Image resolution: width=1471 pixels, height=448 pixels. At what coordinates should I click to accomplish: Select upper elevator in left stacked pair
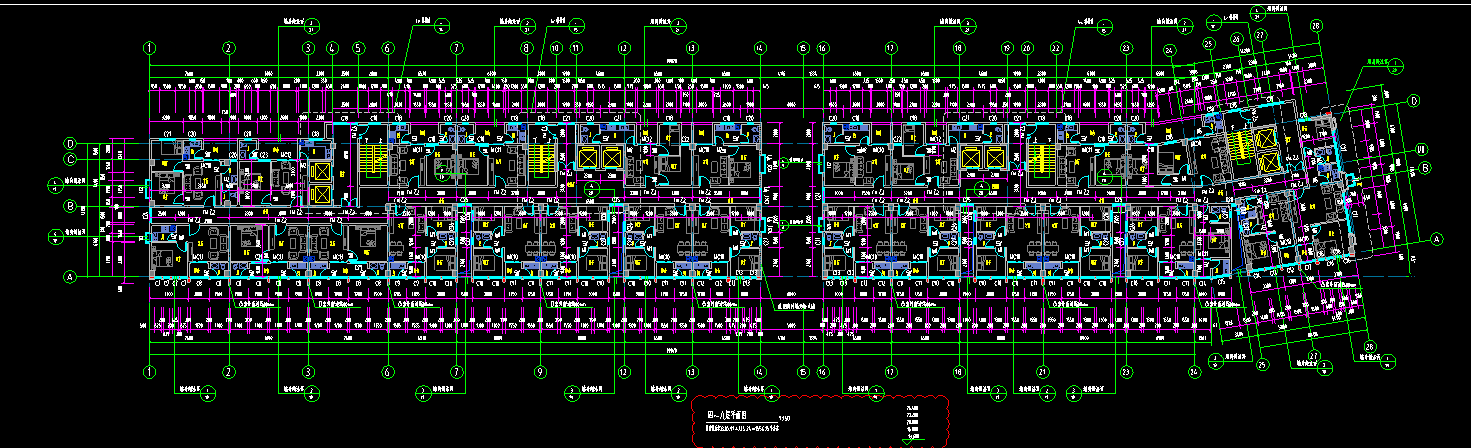click(323, 172)
